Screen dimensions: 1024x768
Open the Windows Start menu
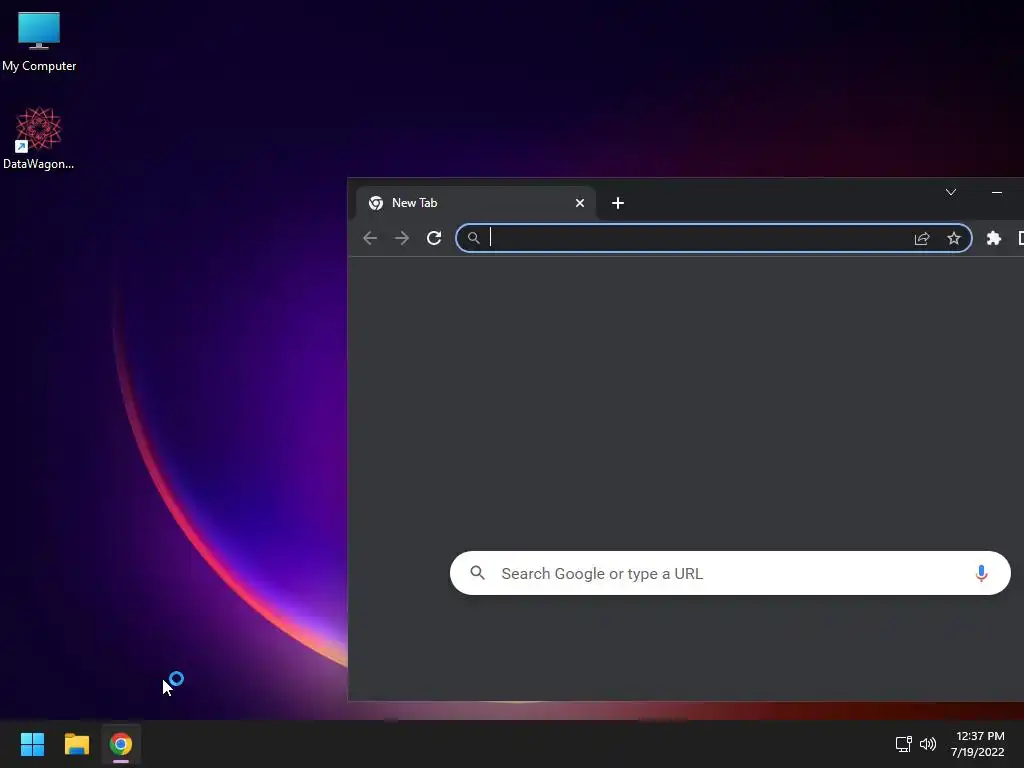tap(32, 744)
